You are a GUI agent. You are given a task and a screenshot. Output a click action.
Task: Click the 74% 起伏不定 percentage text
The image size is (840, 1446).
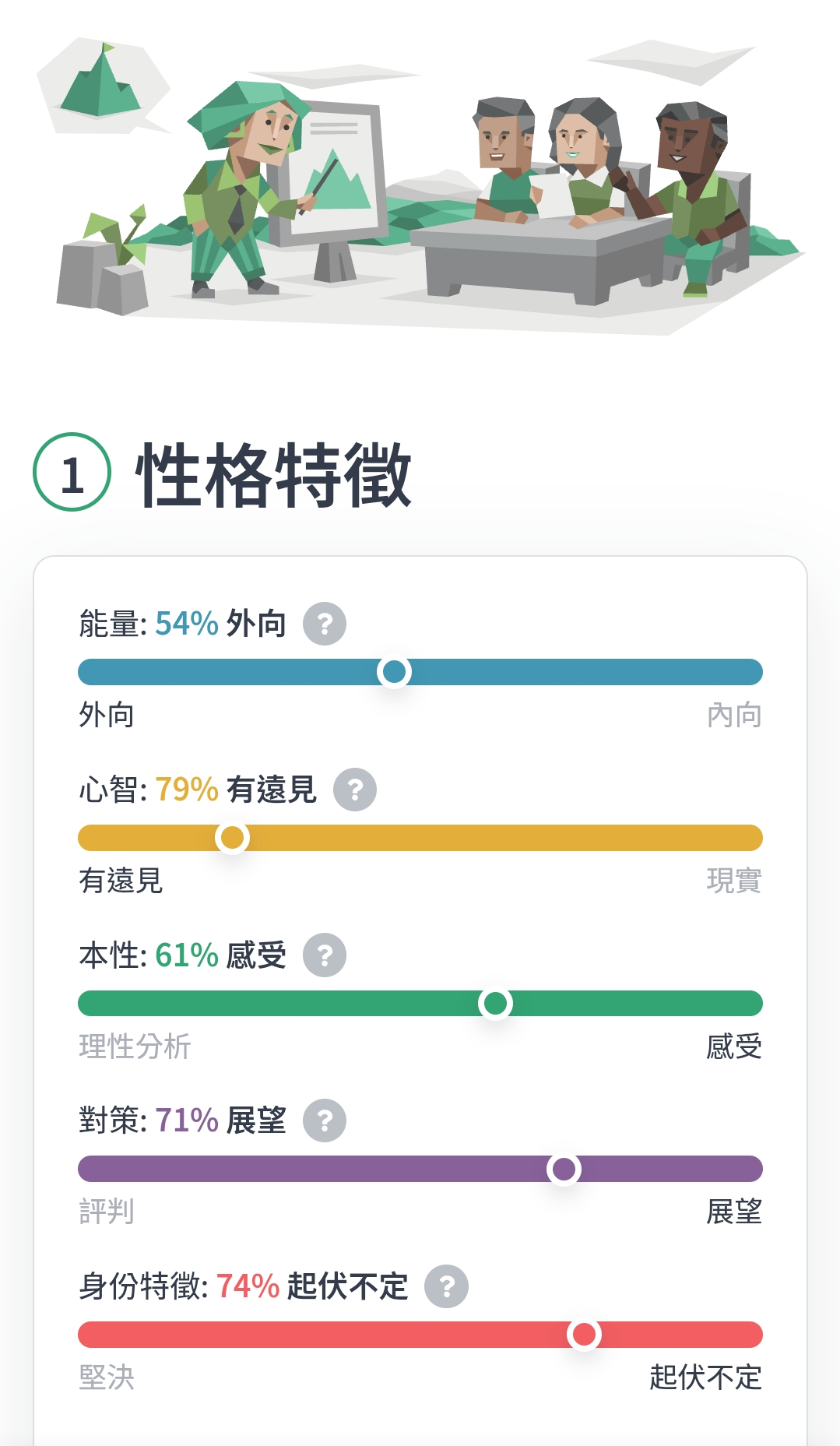click(312, 1286)
